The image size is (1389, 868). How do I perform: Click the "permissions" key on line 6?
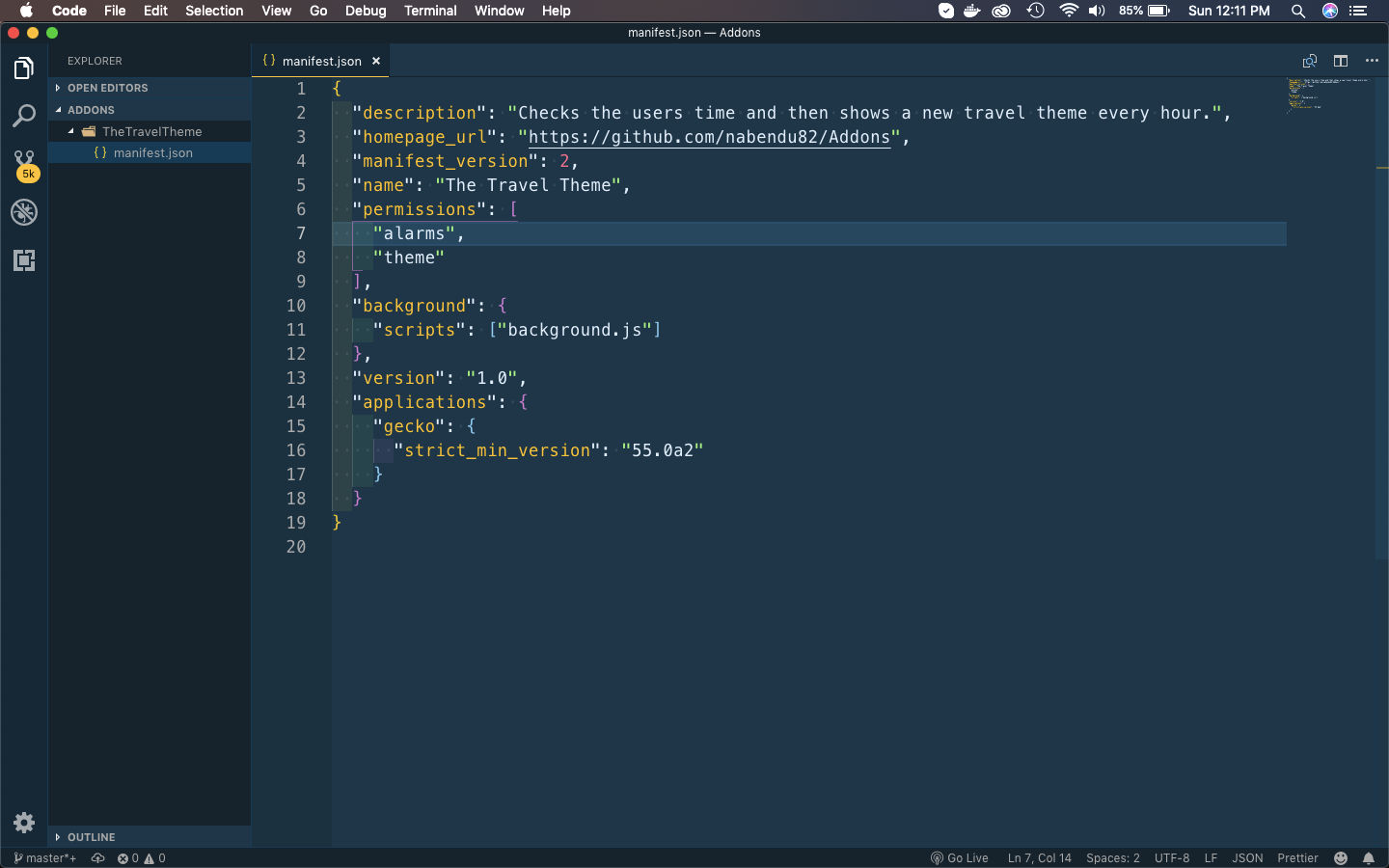(420, 209)
